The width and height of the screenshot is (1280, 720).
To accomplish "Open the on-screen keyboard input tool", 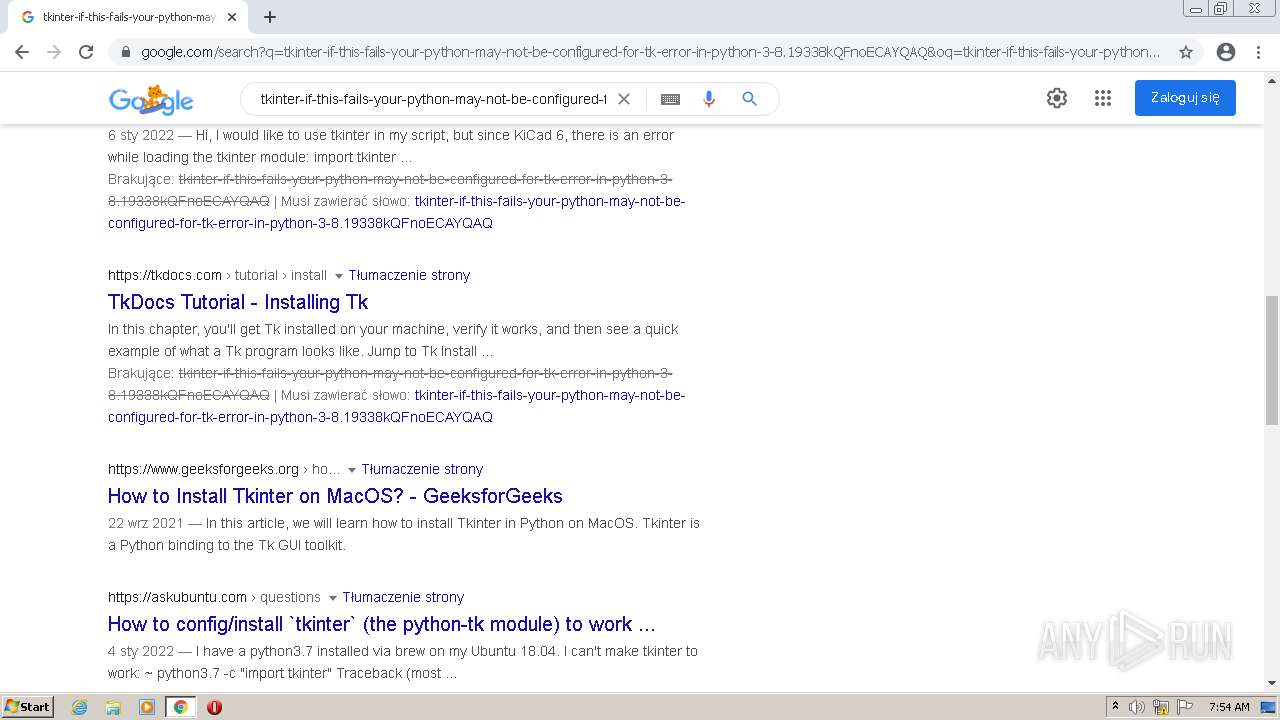I will (670, 99).
